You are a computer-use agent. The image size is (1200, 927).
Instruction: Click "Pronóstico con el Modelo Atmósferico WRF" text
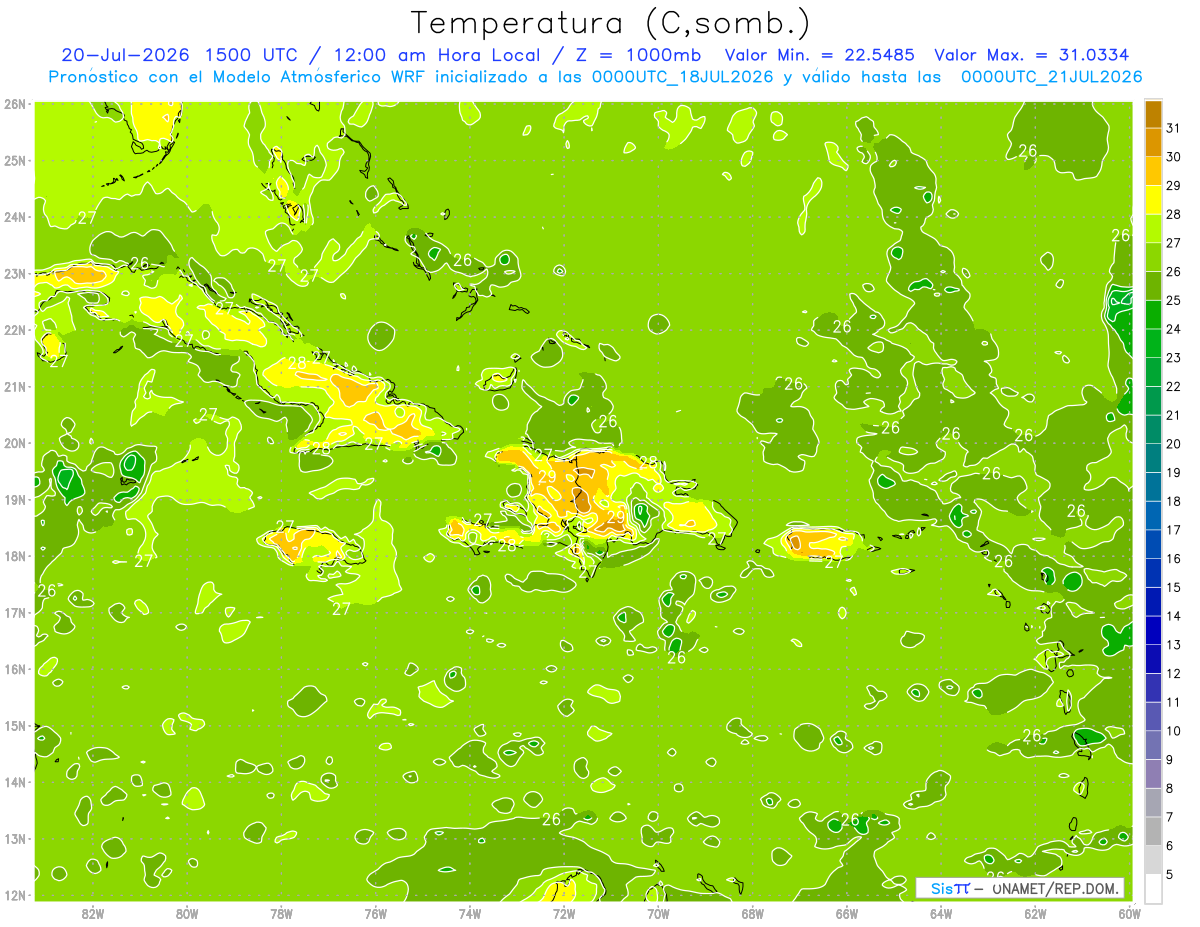238,77
